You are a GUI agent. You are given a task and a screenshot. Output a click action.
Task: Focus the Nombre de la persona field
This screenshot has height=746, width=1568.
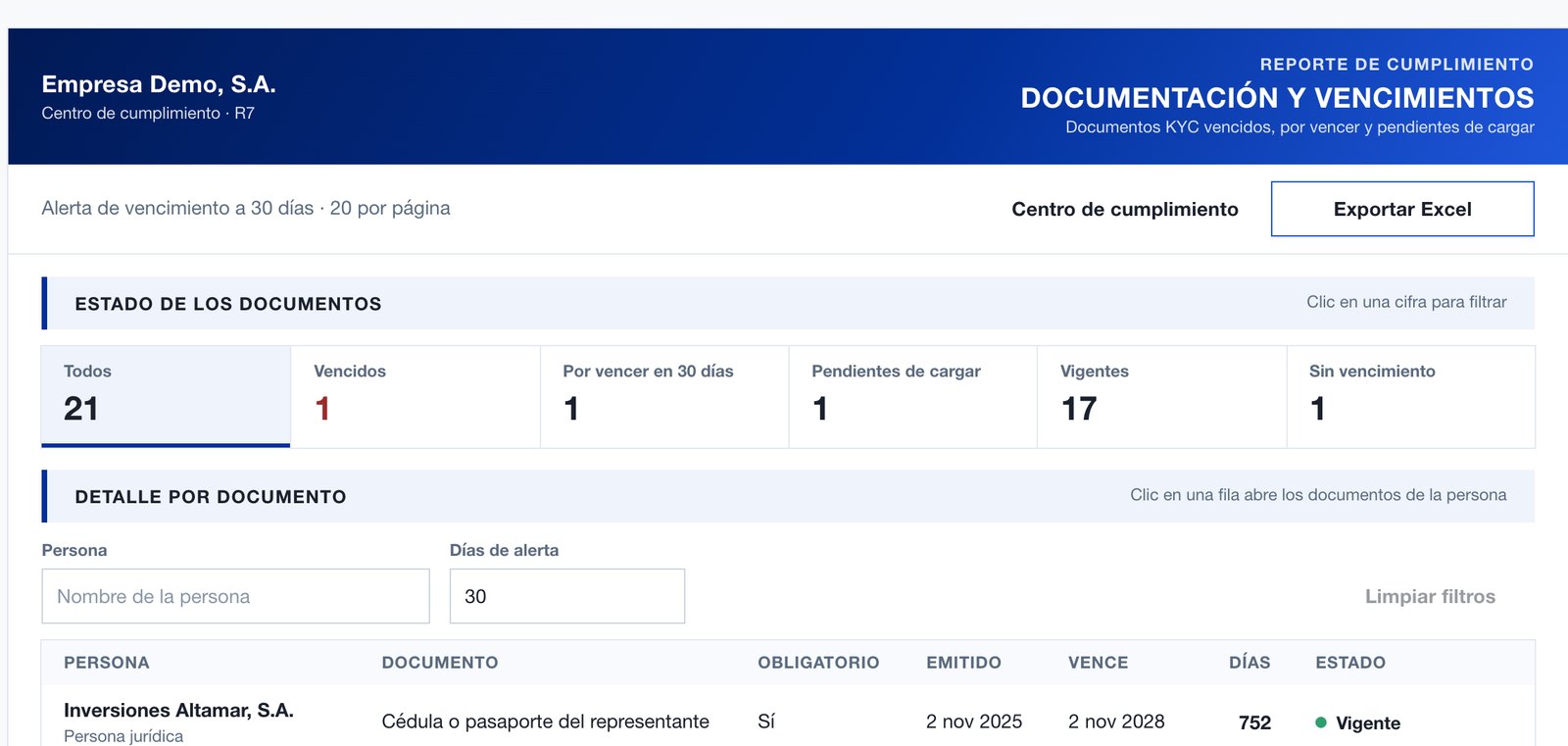click(x=235, y=596)
